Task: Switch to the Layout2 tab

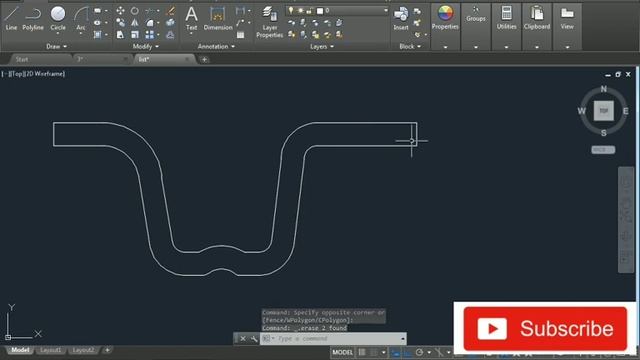Action: point(83,350)
